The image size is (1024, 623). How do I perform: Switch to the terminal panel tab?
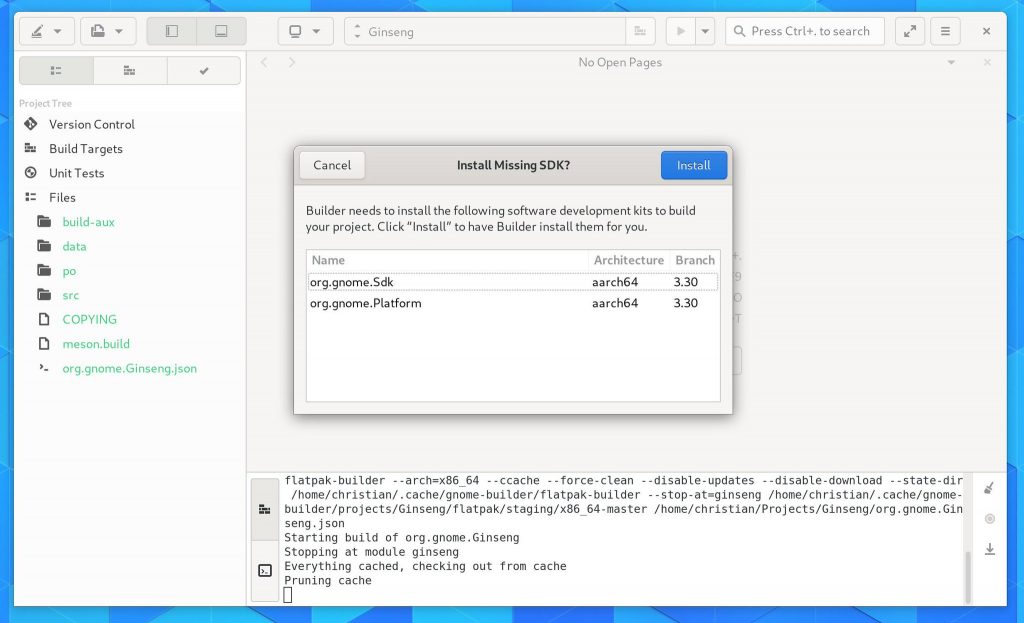pyautogui.click(x=264, y=571)
